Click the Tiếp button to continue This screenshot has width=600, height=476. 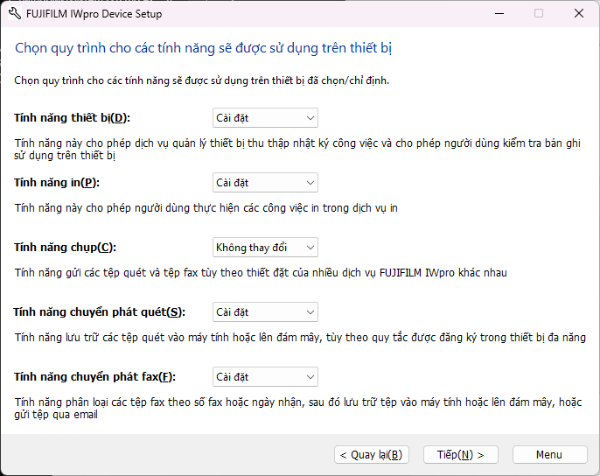point(461,455)
